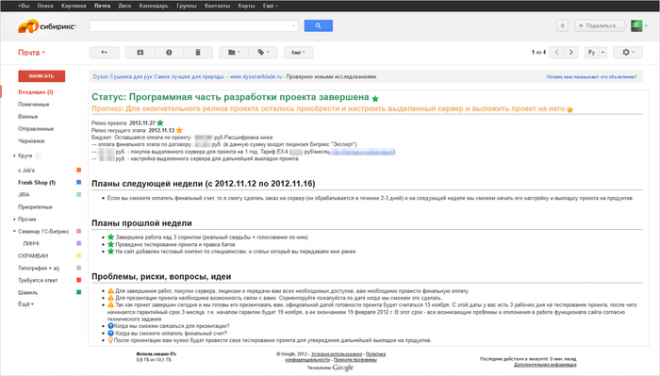Go to the previous message arrow
The height and width of the screenshot is (376, 660).
click(x=557, y=52)
